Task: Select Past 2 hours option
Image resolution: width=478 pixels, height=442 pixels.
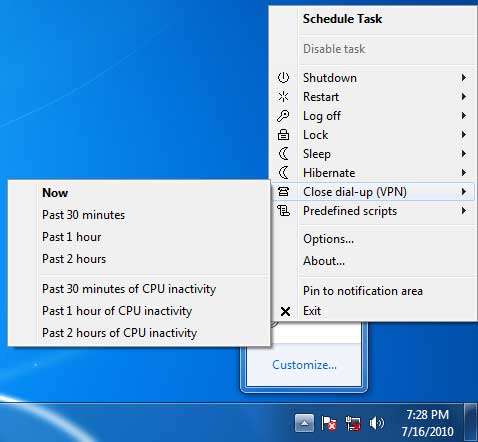Action: pyautogui.click(x=74, y=259)
